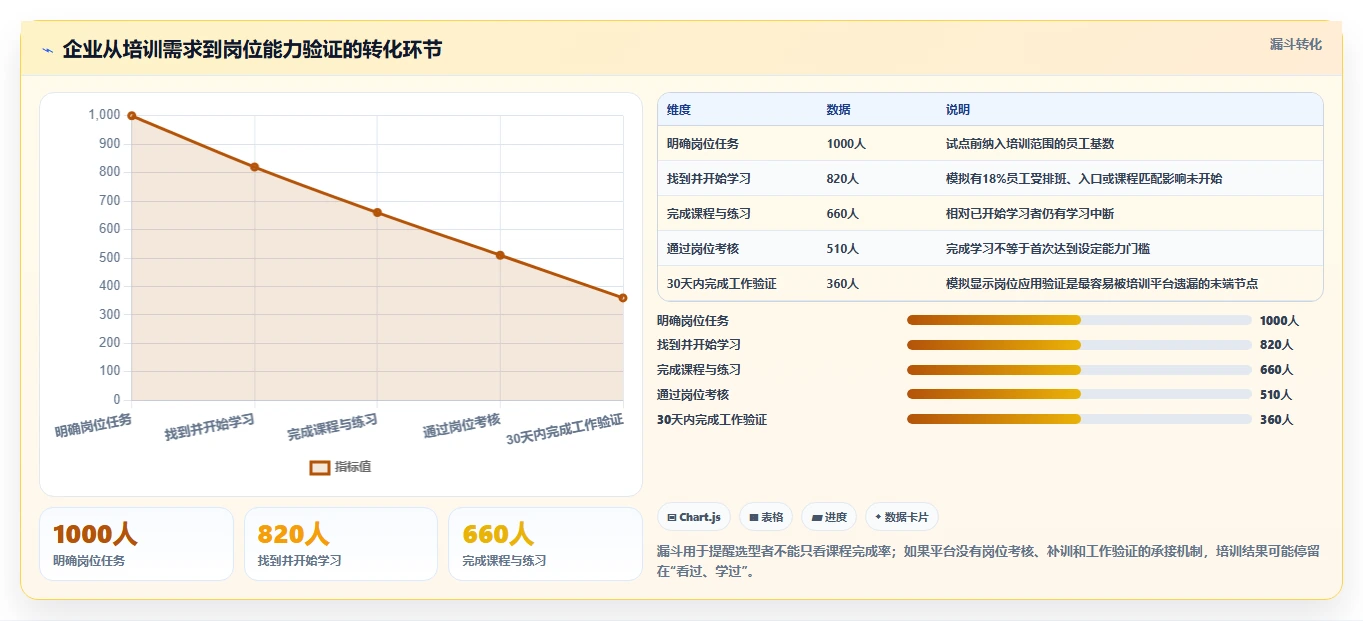
Task: Click the description starting 模拟显示岗位应用验证
Action: [x=1102, y=284]
